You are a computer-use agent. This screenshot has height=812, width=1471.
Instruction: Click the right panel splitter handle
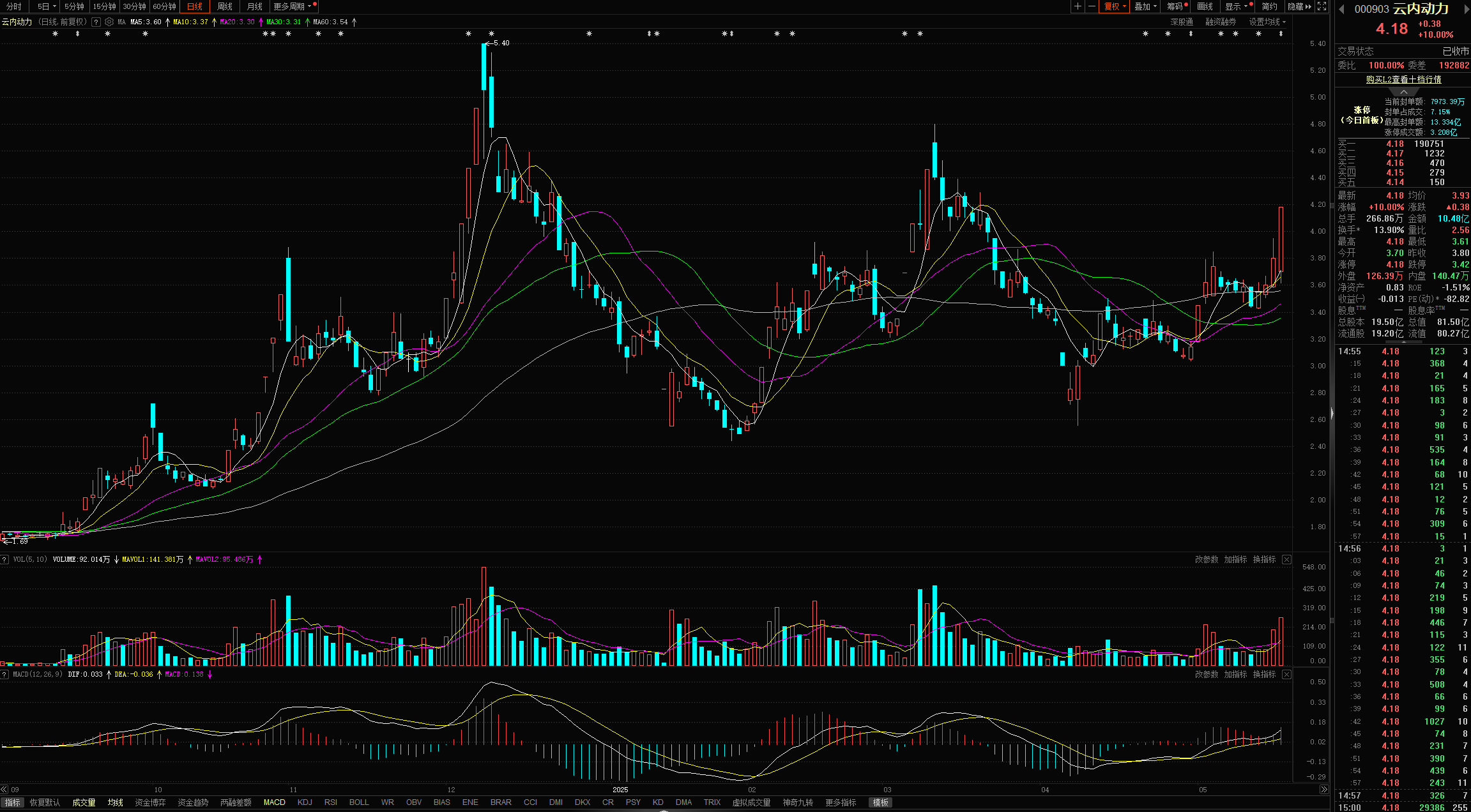click(x=1332, y=414)
